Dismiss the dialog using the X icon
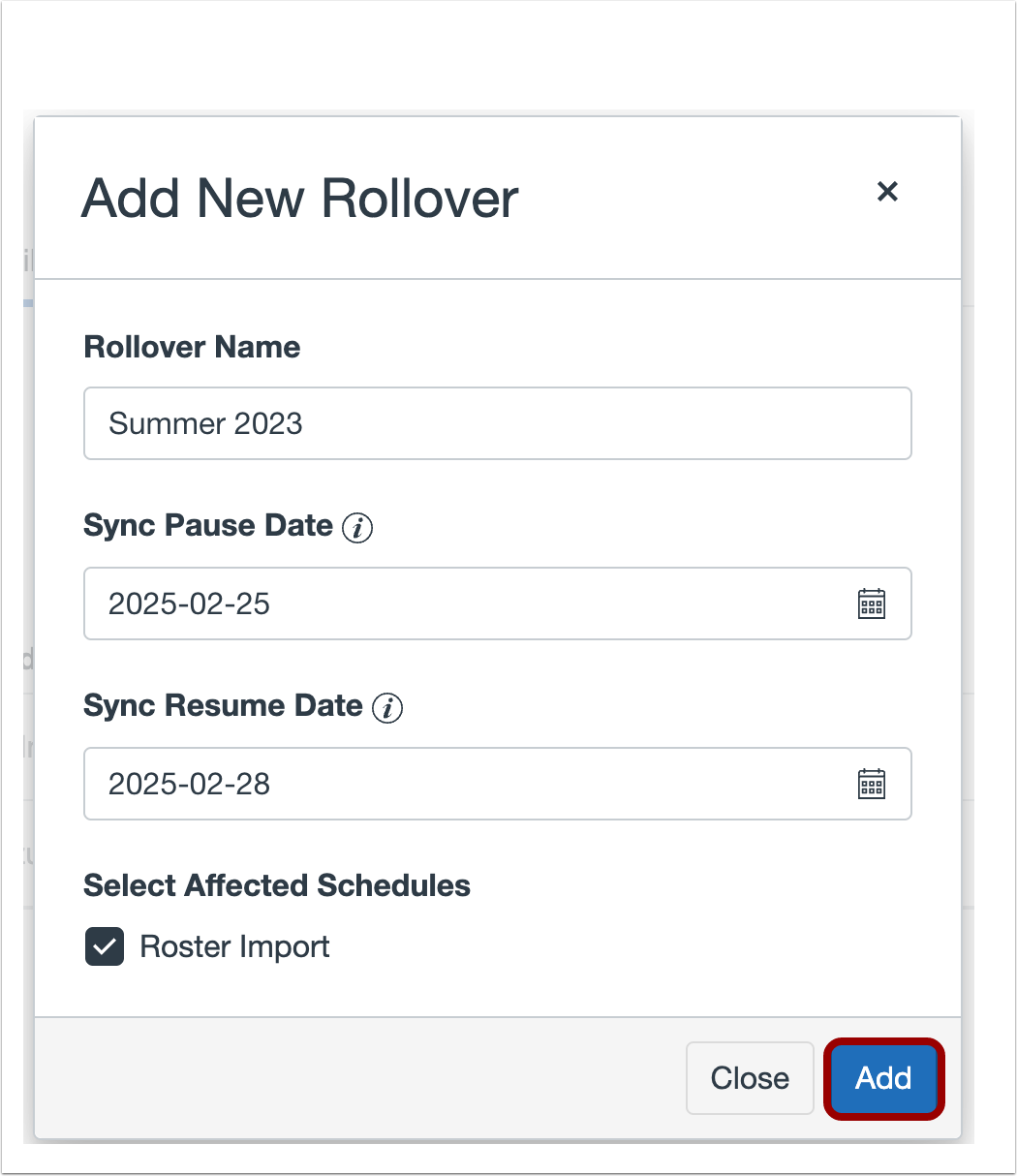The width and height of the screenshot is (1017, 1176). tap(887, 192)
